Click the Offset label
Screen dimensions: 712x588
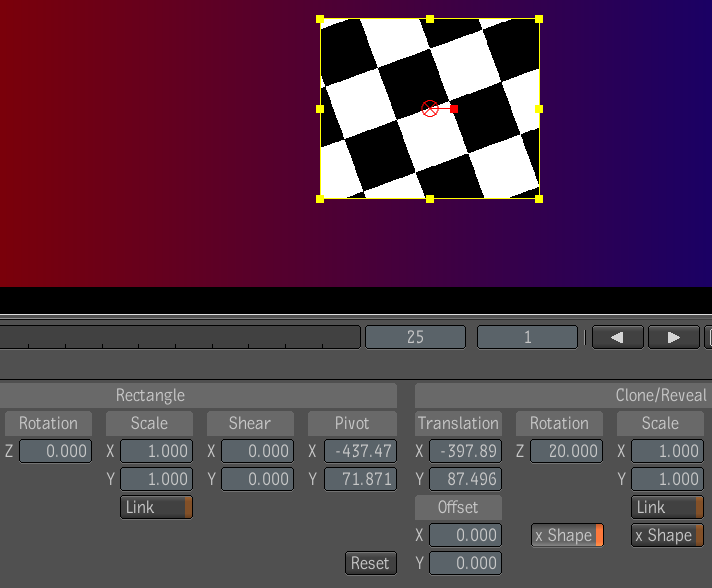click(458, 507)
